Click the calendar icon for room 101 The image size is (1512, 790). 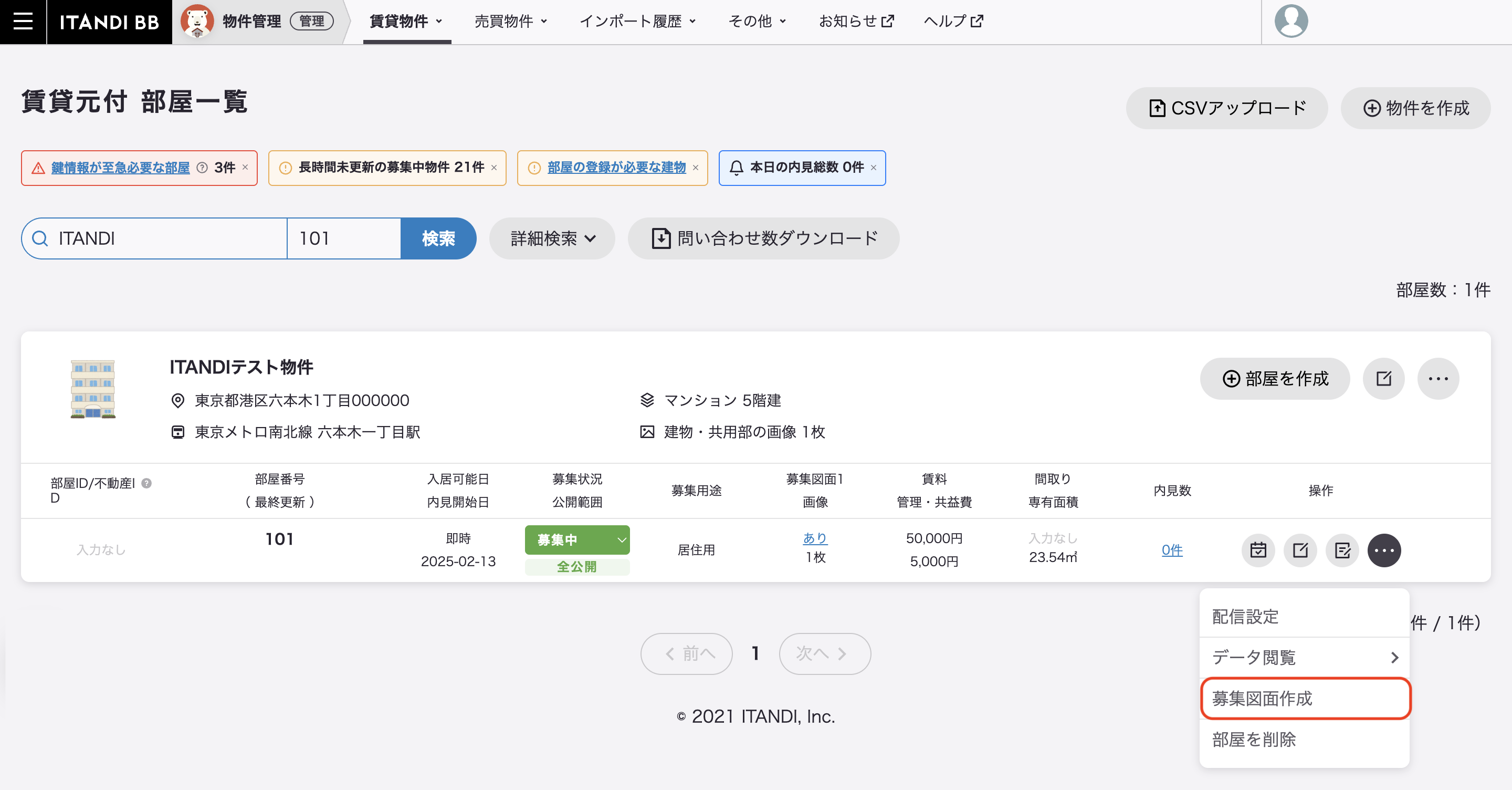(x=1258, y=550)
